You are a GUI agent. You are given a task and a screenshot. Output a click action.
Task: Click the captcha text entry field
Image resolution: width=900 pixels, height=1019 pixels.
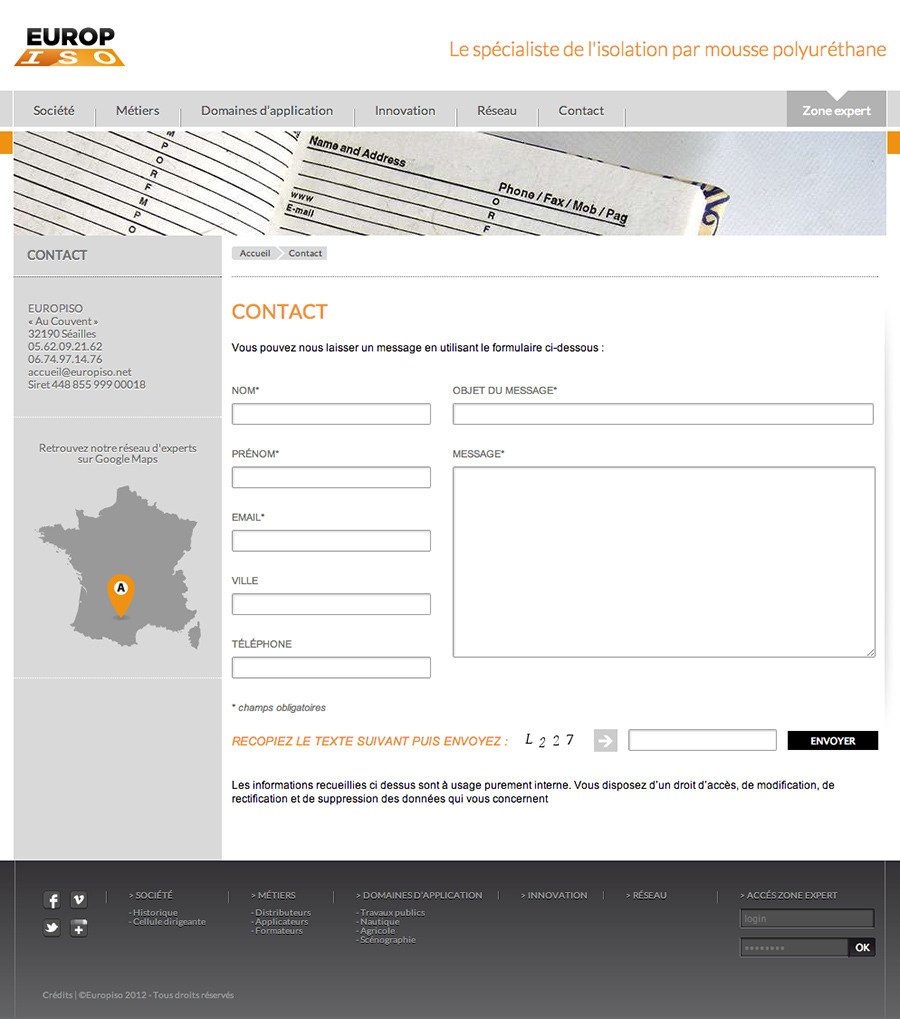click(702, 741)
